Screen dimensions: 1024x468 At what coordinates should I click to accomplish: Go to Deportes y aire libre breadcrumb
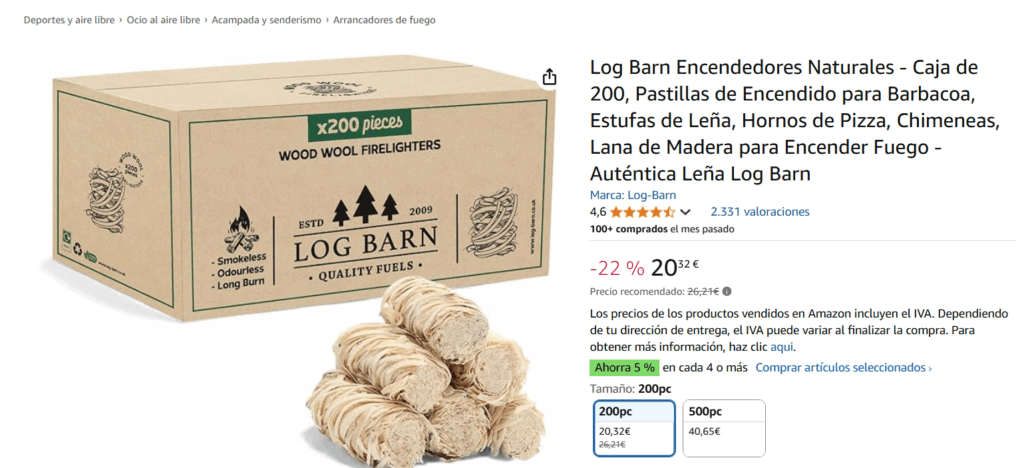click(x=69, y=20)
